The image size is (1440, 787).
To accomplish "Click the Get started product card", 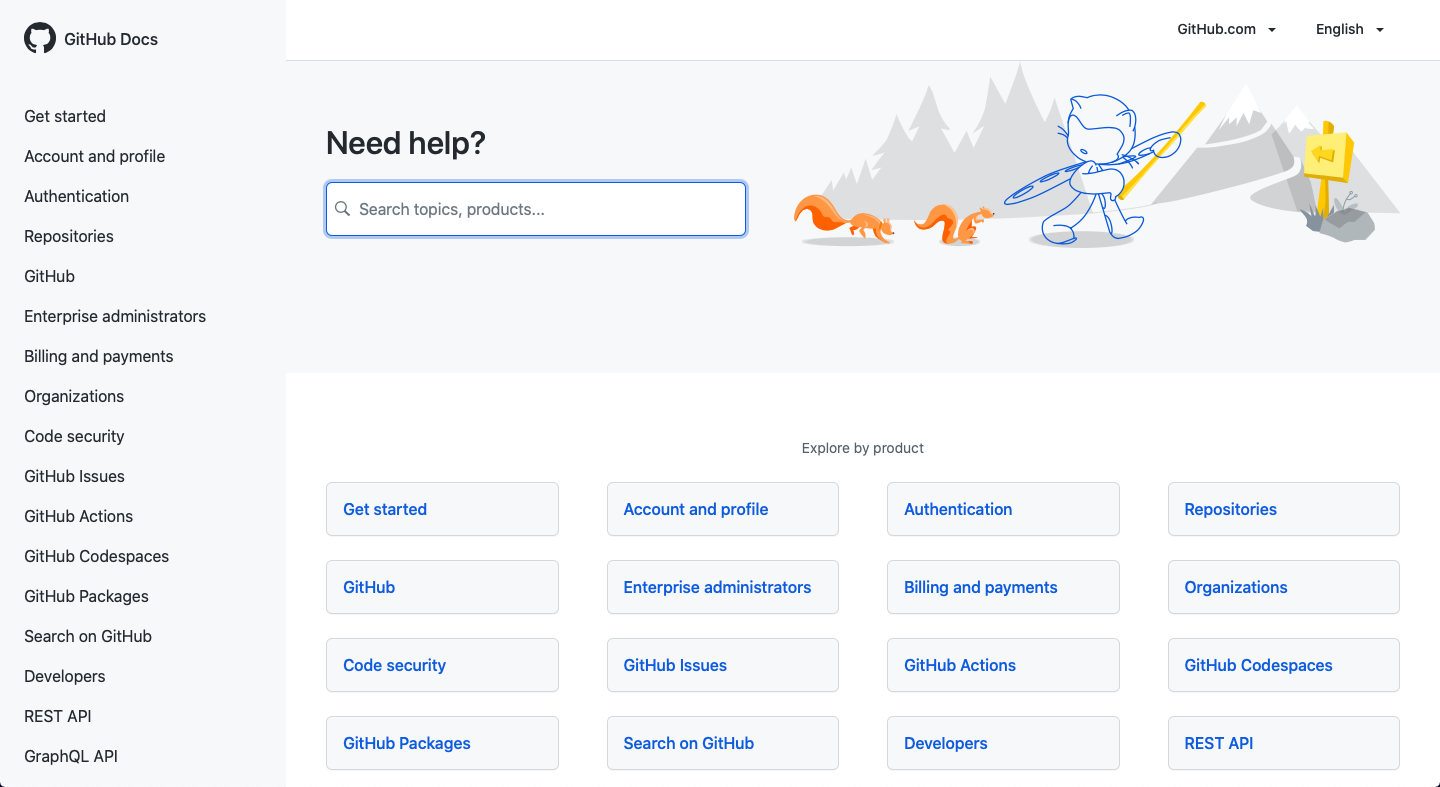I will click(442, 509).
